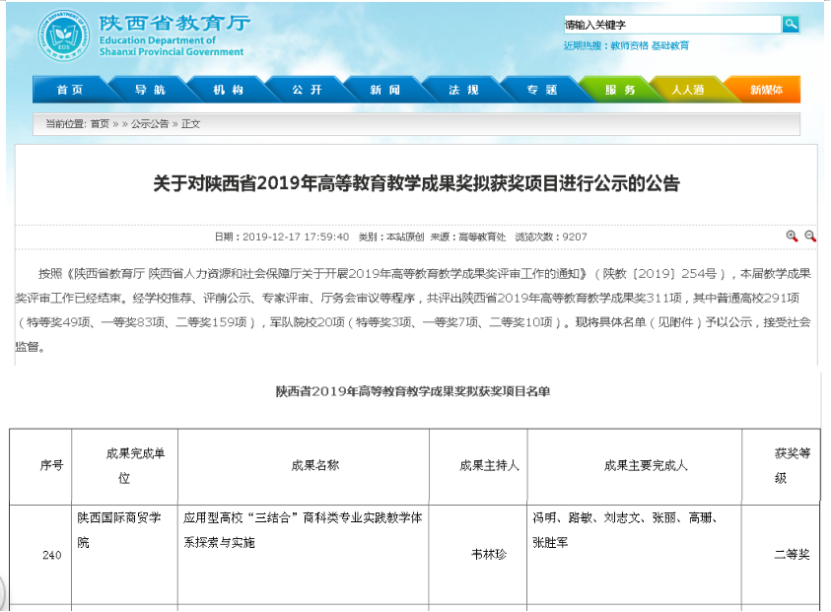Click the 来源：高等教育处 text
The height and width of the screenshot is (612, 831).
(x=468, y=237)
